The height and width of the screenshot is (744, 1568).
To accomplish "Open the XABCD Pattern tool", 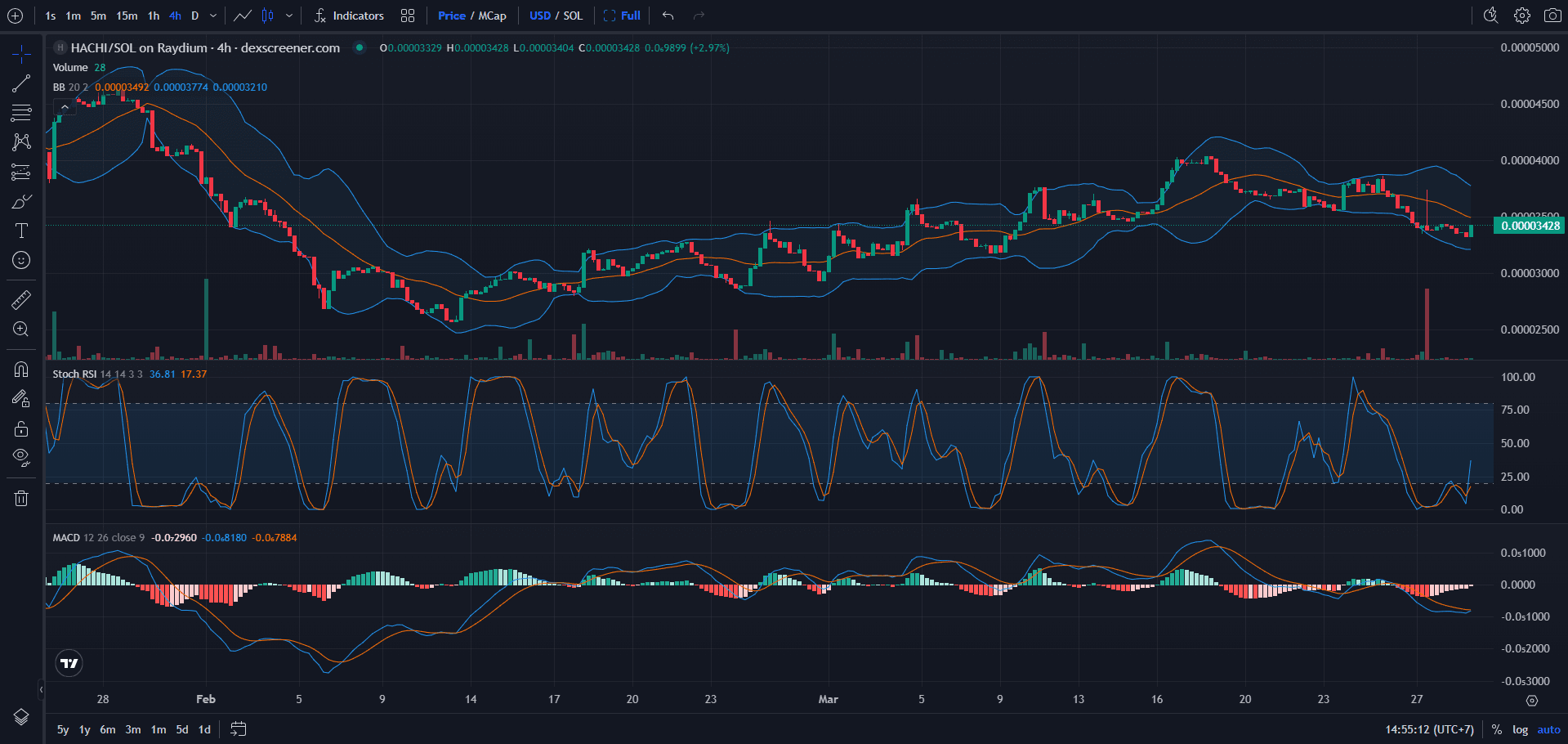I will click(x=20, y=141).
